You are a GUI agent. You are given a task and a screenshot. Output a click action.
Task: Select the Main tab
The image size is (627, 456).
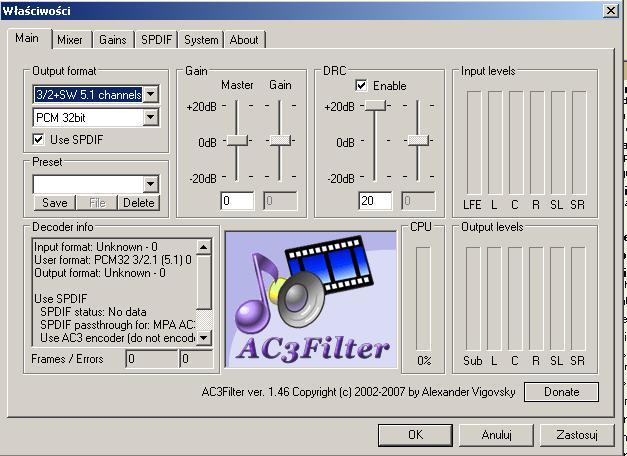pos(27,38)
